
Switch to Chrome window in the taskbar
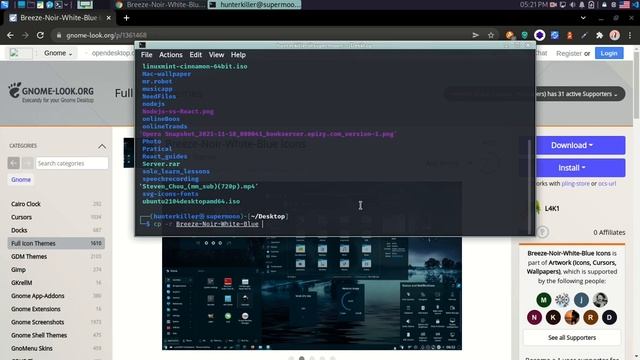tap(160, 5)
